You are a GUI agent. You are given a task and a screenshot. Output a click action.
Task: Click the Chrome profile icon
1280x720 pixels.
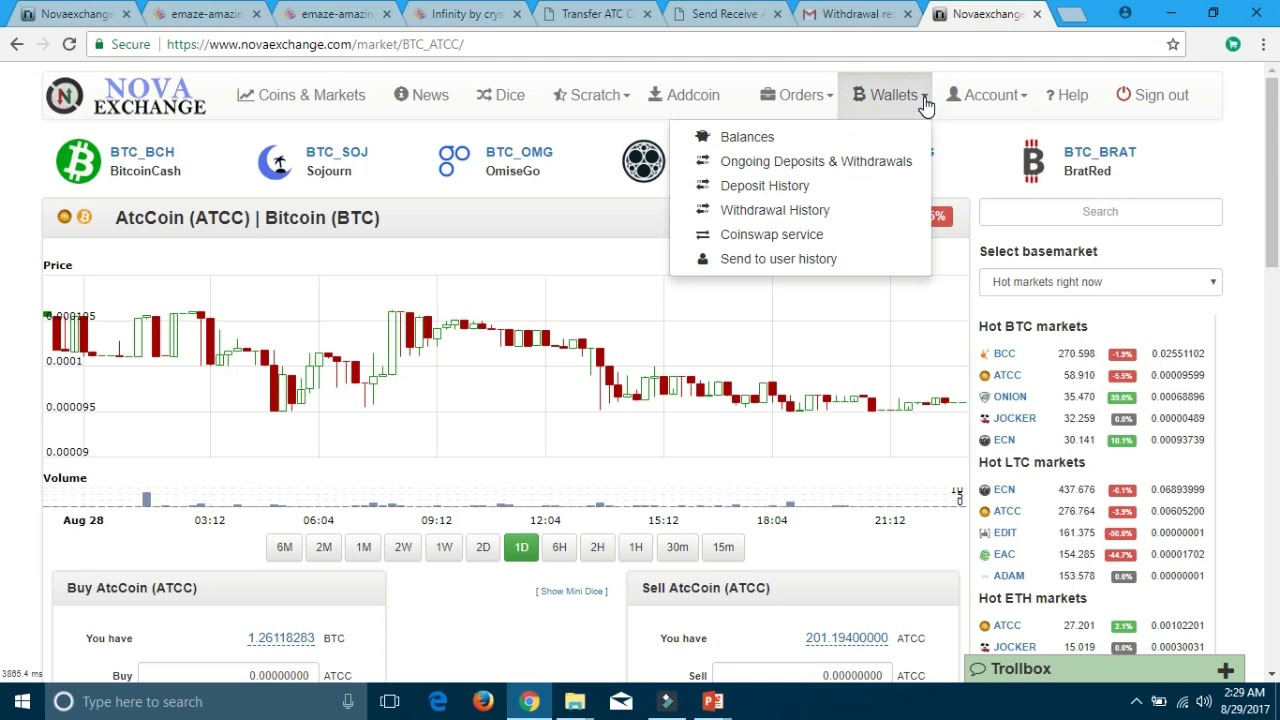point(1125,13)
